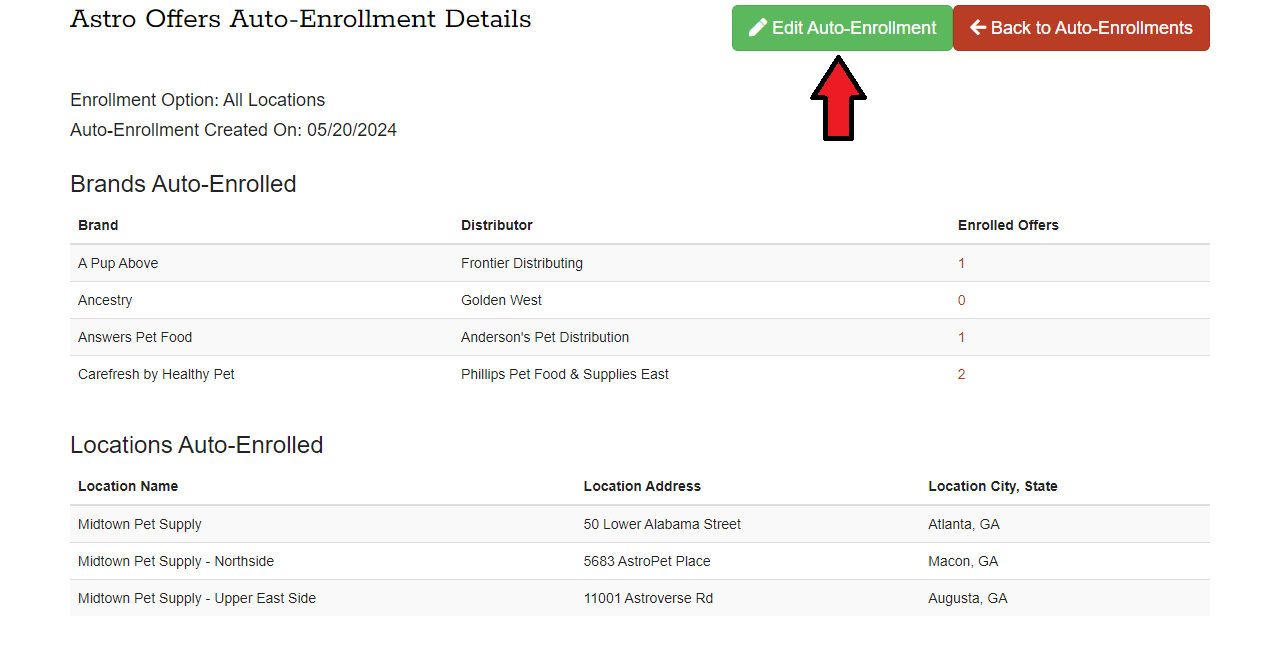Image resolution: width=1287 pixels, height=657 pixels.
Task: Click the Carefresh by Healthy Pet cell
Action: 156,374
